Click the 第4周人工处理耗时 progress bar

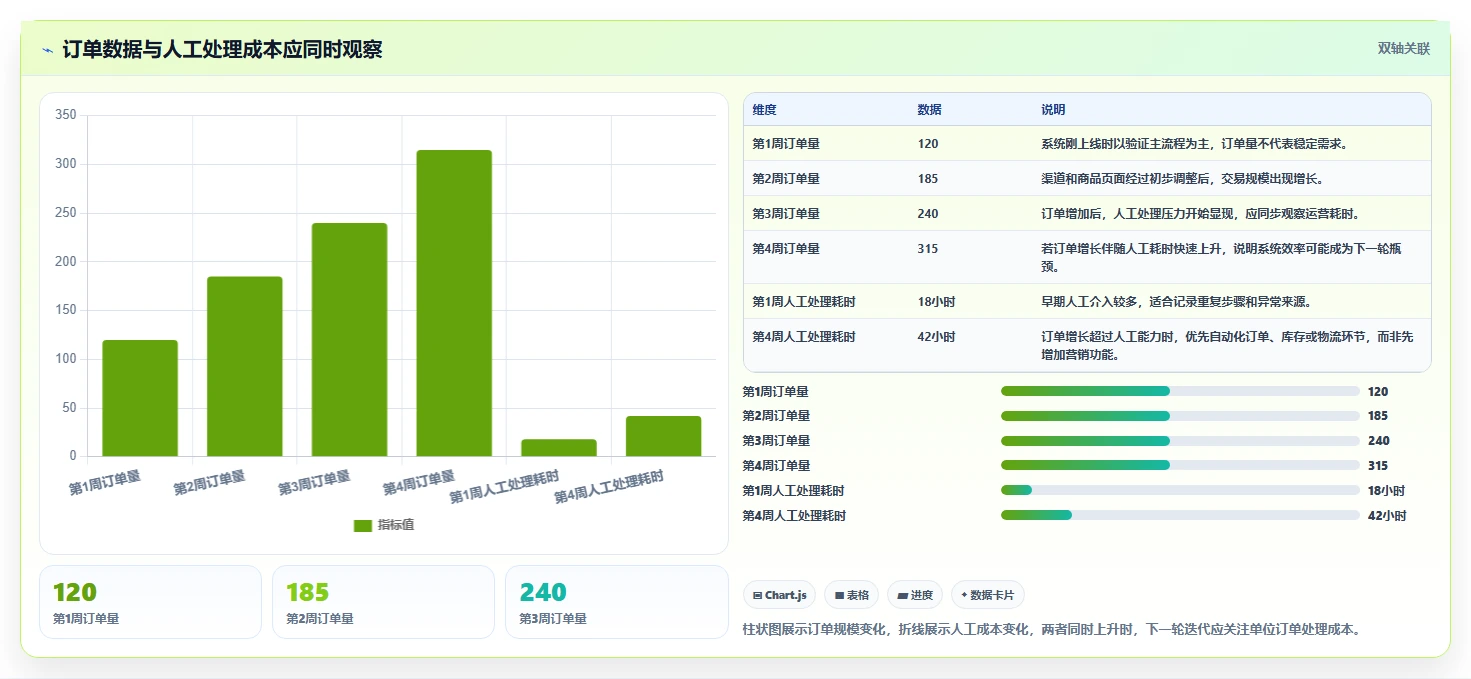1180,515
